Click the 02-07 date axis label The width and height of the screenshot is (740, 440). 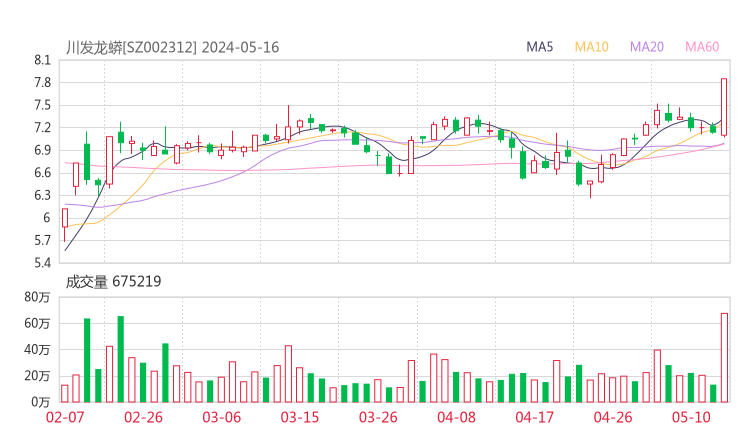(65, 417)
